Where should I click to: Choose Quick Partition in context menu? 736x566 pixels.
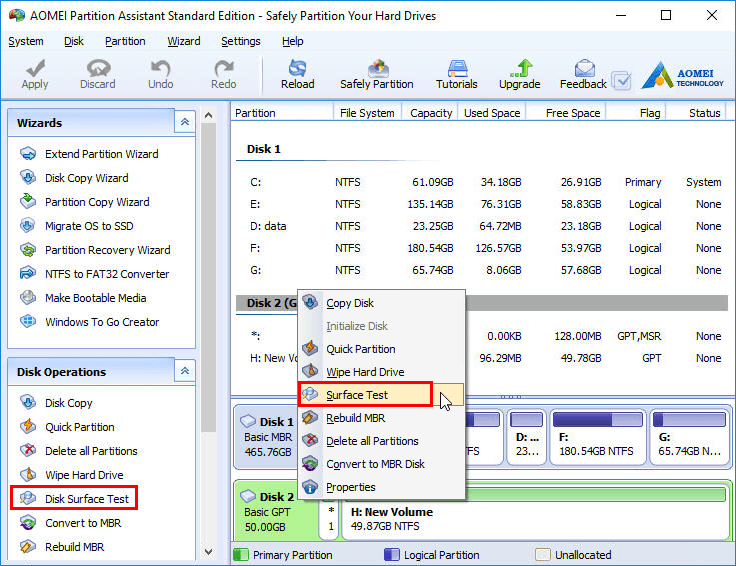[382, 349]
